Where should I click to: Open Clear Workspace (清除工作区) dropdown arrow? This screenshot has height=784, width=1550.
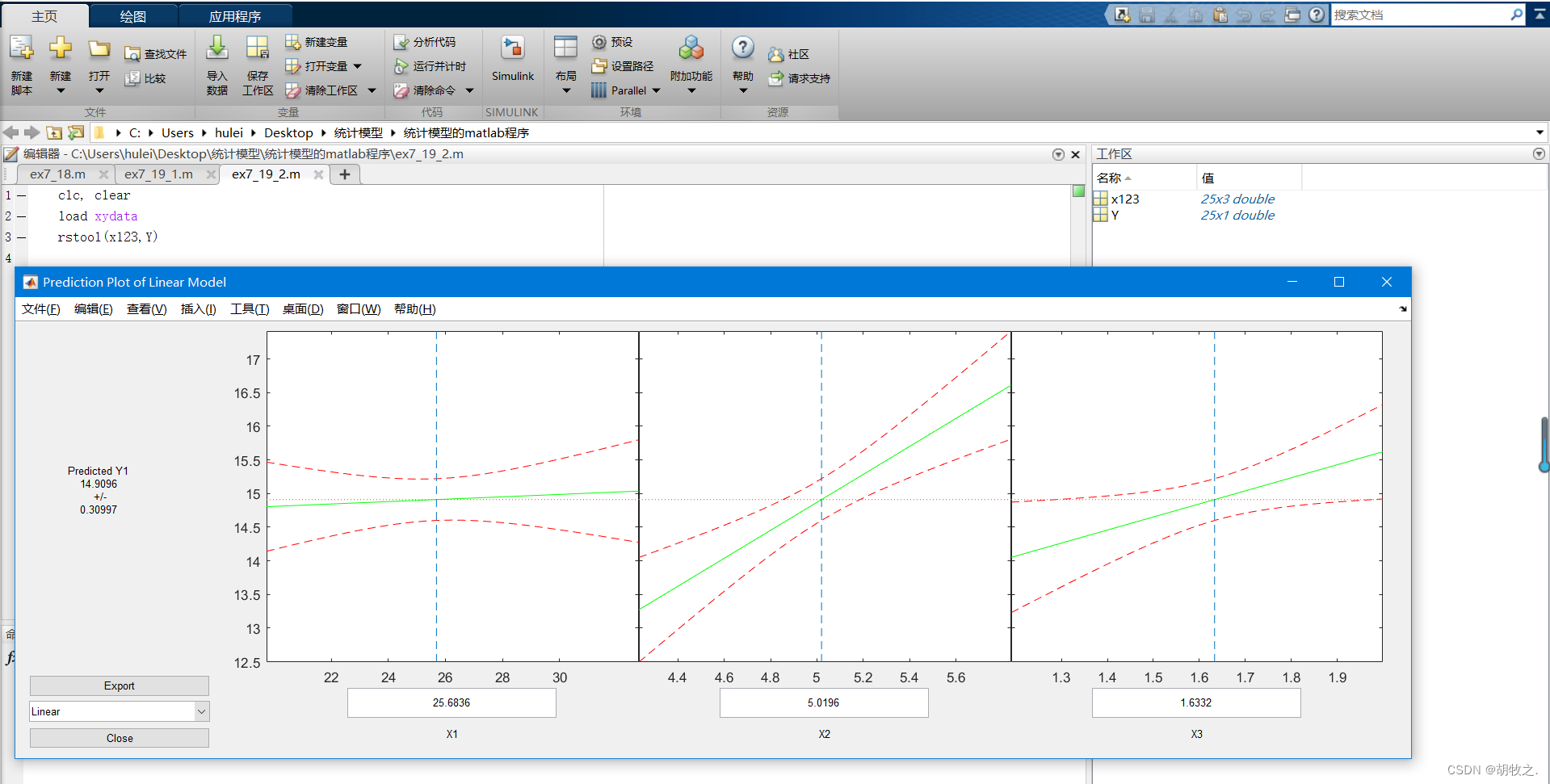click(x=372, y=90)
